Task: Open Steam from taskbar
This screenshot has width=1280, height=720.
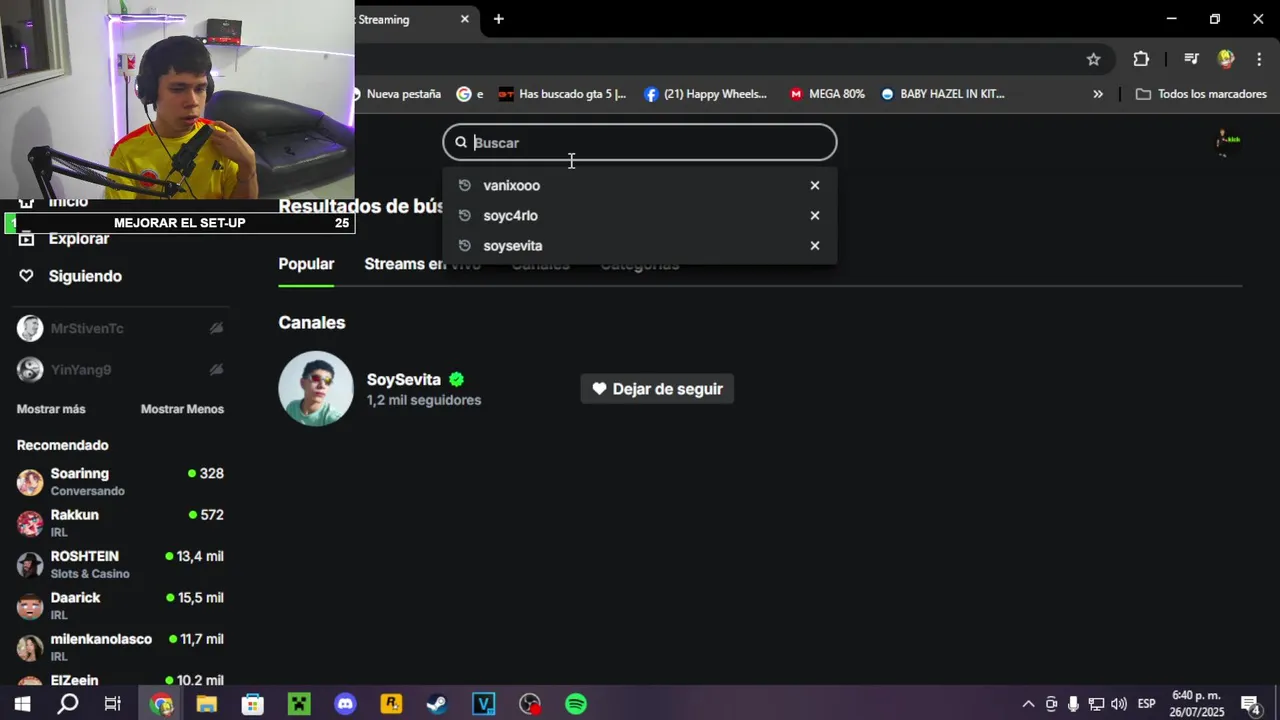Action: click(x=437, y=704)
